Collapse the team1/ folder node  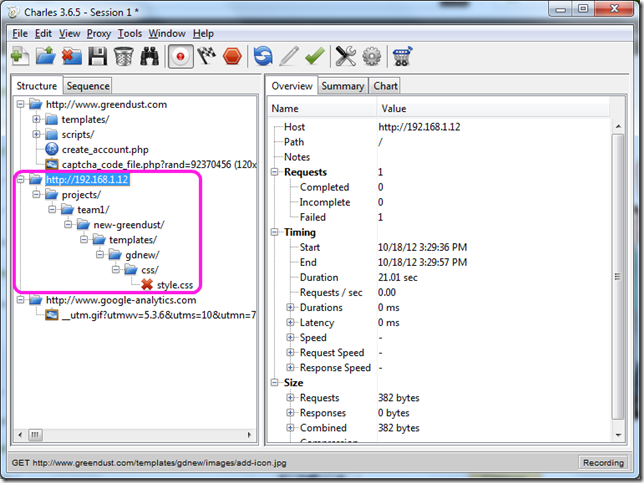52,209
